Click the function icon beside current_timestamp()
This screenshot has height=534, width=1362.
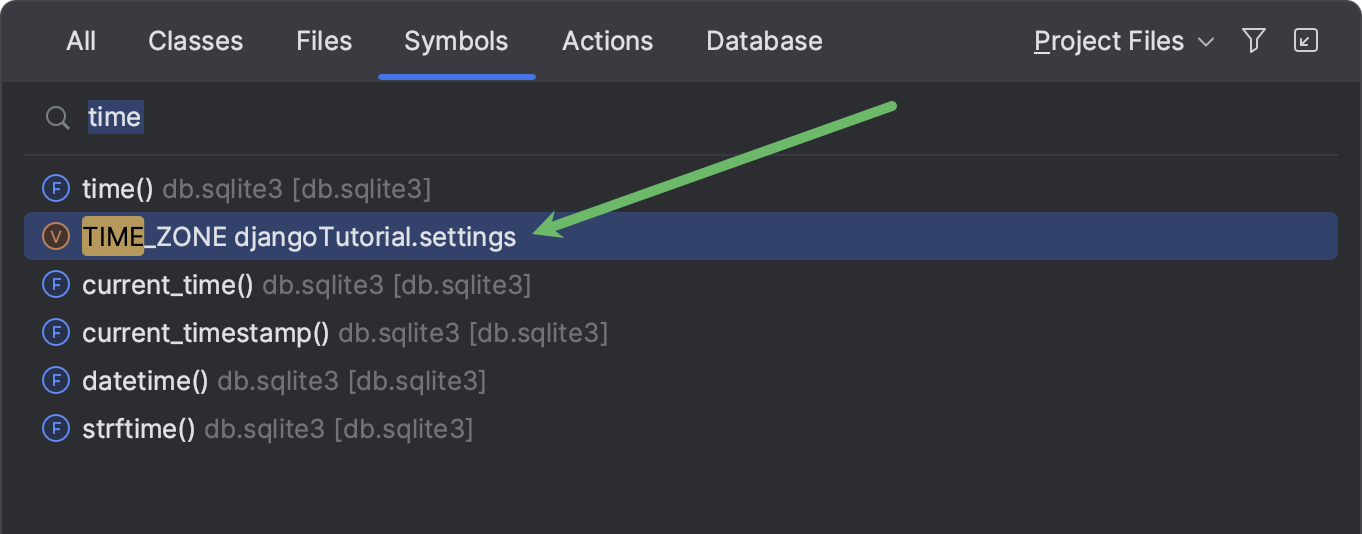(55, 332)
